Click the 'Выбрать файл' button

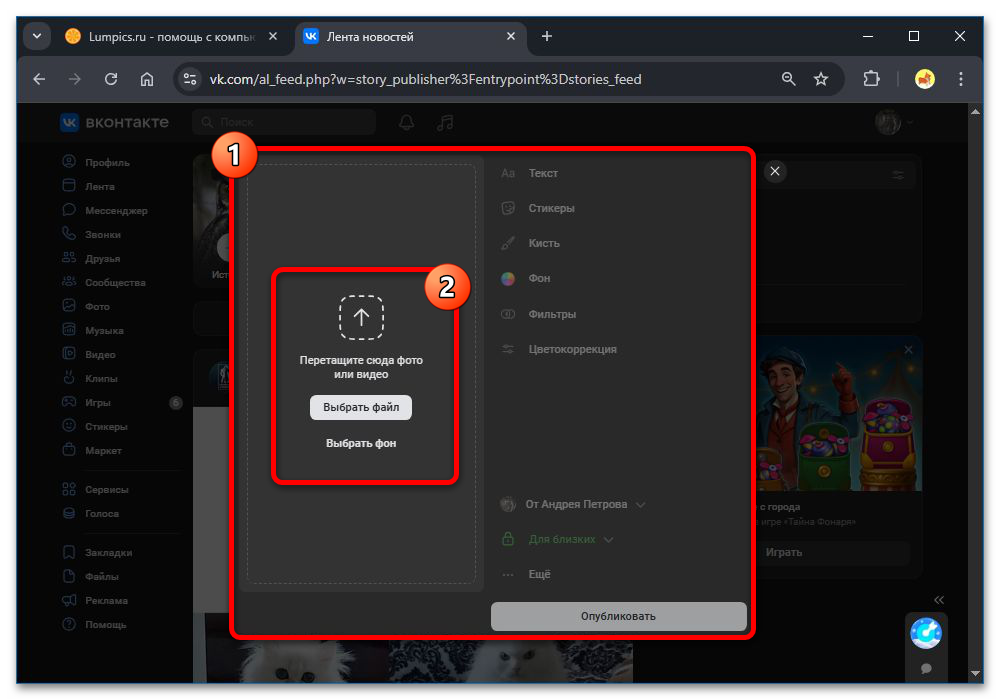click(x=361, y=407)
